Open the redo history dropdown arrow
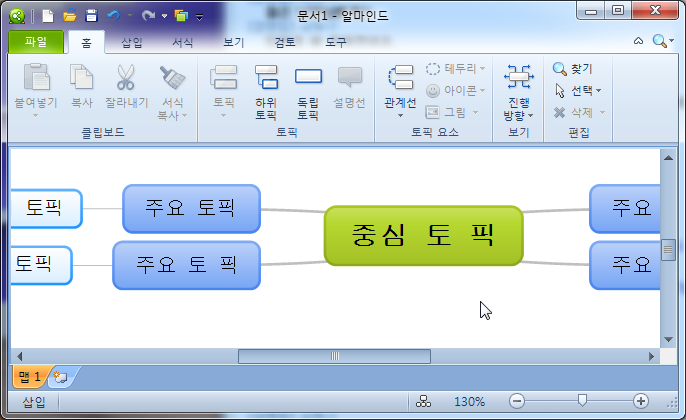The width and height of the screenshot is (686, 420). [x=164, y=16]
